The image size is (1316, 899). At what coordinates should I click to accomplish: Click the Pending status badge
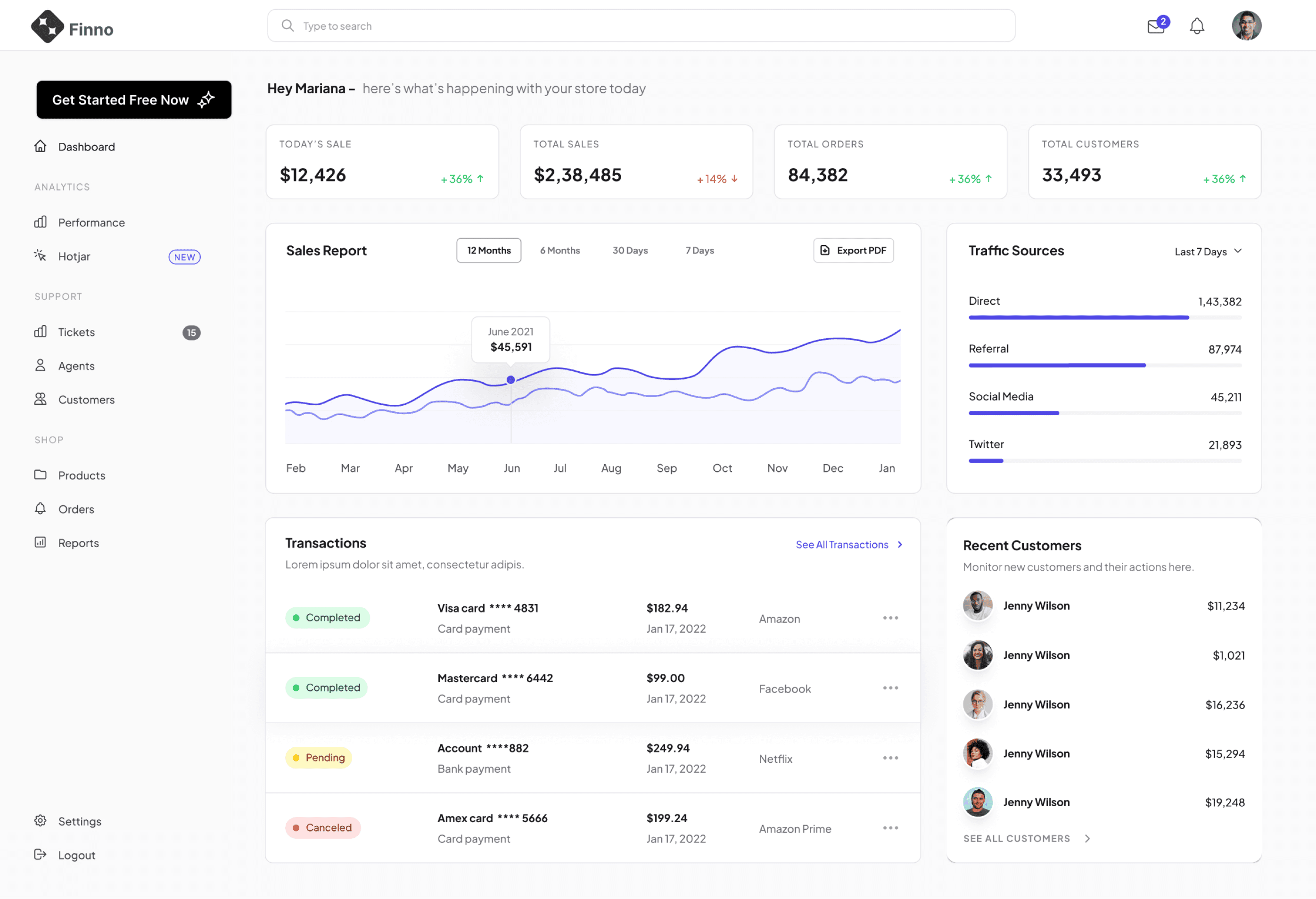coord(319,758)
